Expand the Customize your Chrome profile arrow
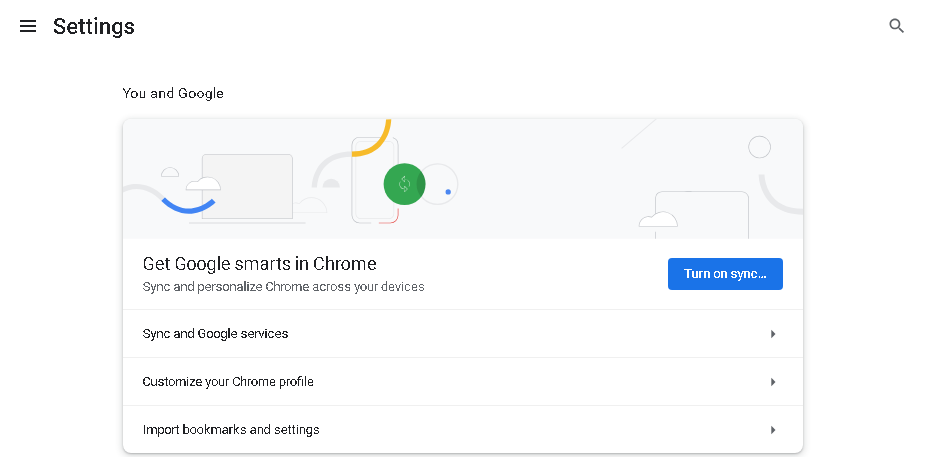 tap(773, 382)
